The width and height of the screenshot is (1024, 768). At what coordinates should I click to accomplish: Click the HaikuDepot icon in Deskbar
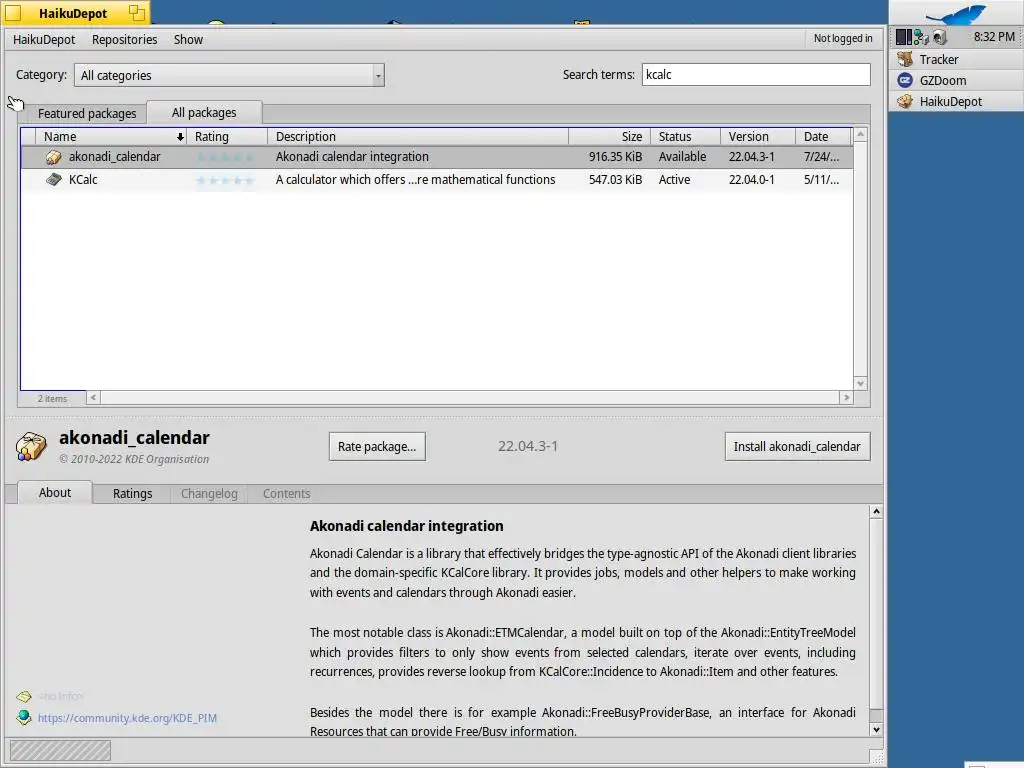pos(904,101)
